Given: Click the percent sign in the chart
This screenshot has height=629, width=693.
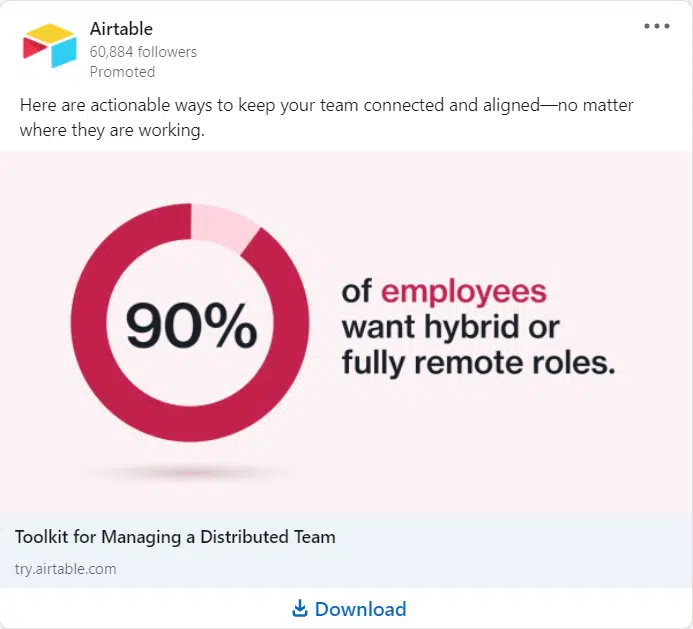Looking at the screenshot, I should (x=231, y=325).
